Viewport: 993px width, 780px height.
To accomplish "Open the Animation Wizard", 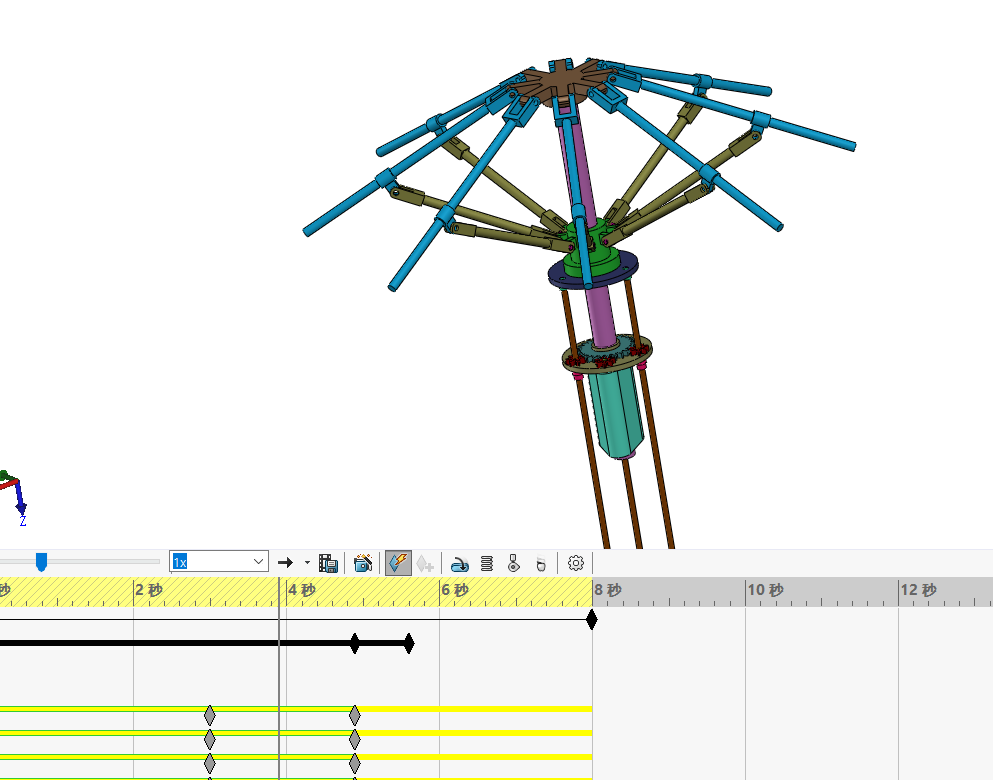I will pyautogui.click(x=363, y=563).
